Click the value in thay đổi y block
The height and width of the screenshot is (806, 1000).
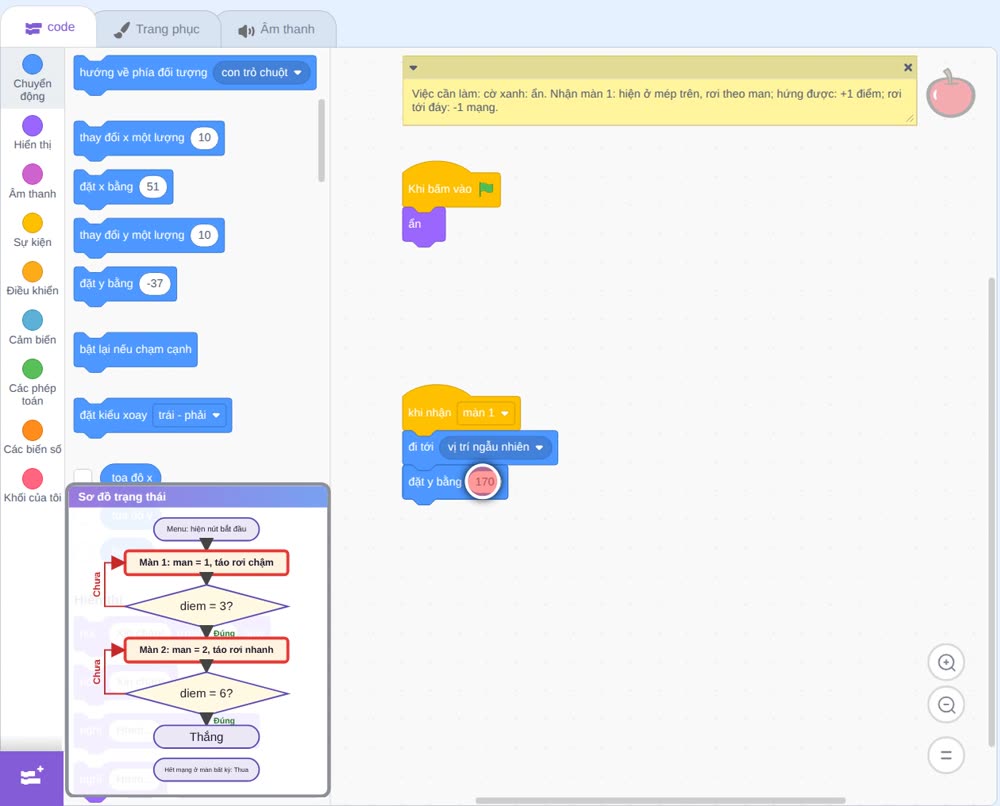pos(204,235)
